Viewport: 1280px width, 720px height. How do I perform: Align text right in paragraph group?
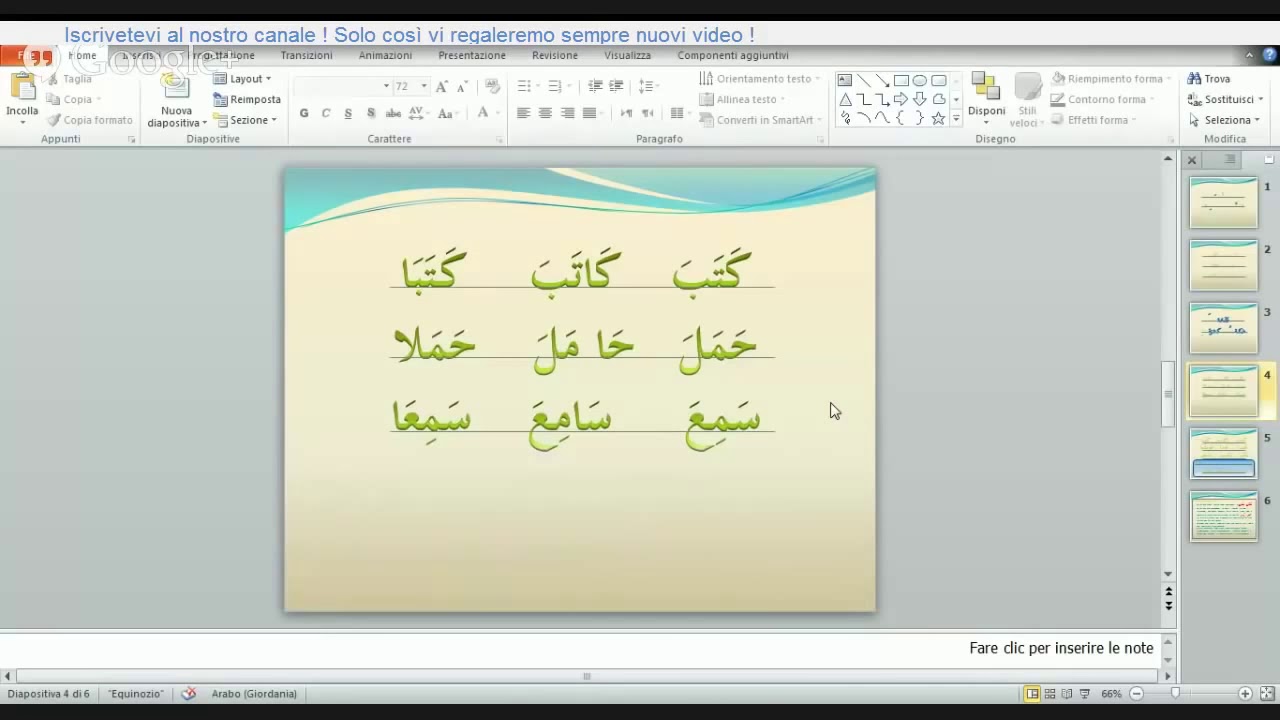click(x=567, y=113)
